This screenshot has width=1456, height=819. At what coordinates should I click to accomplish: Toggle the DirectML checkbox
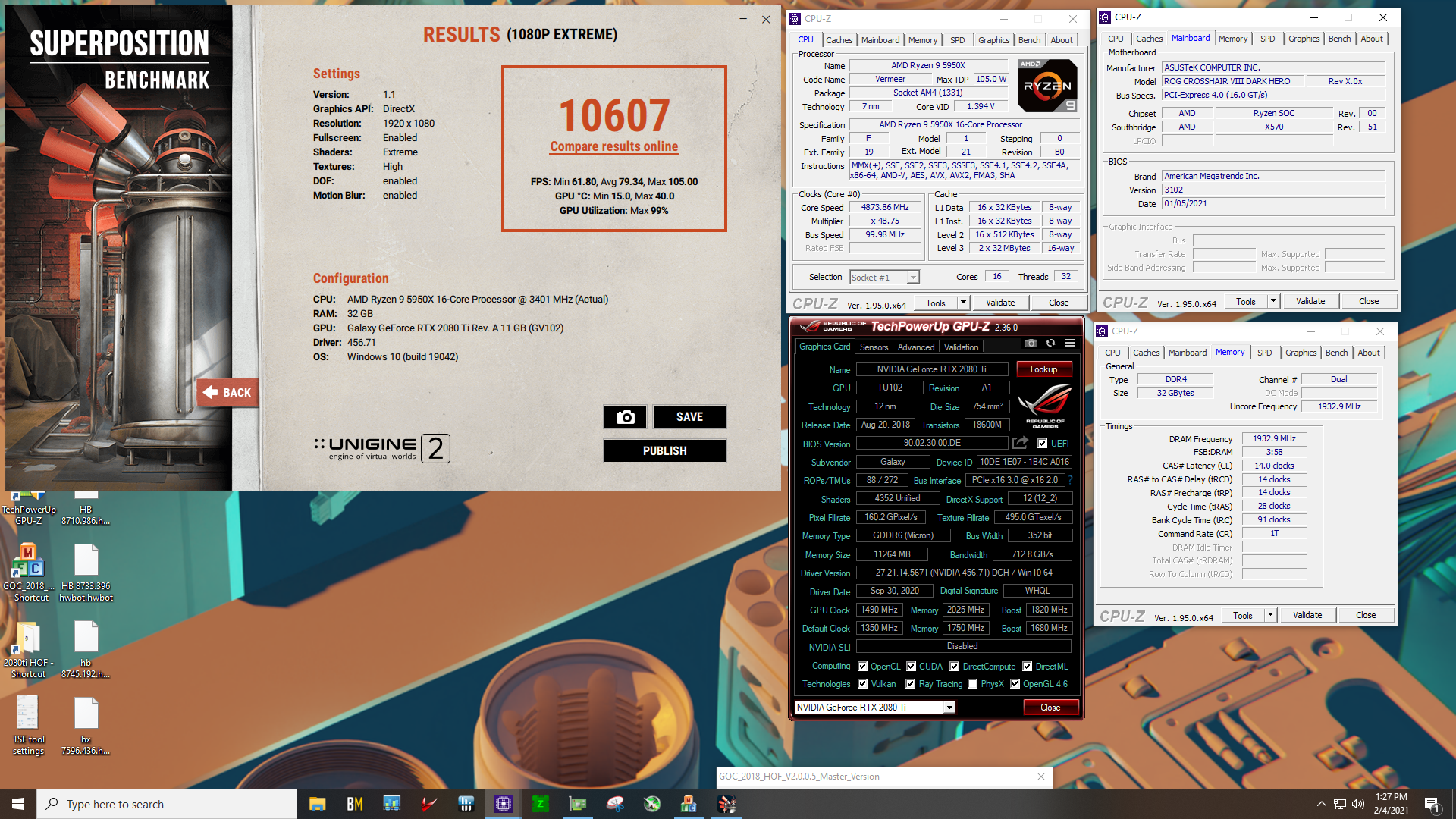click(1027, 667)
